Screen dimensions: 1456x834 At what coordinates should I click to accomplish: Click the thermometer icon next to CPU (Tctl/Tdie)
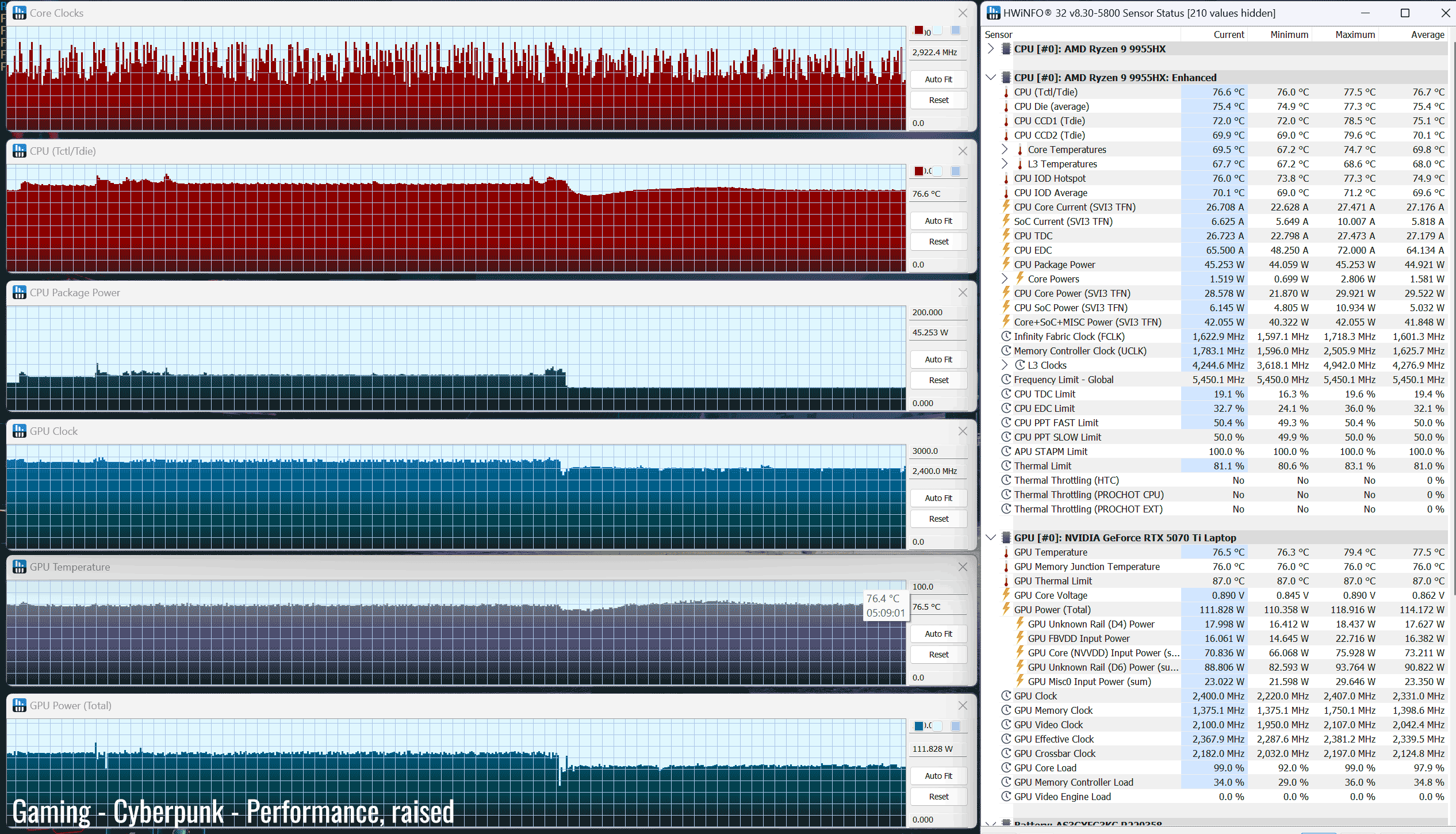(x=1006, y=92)
